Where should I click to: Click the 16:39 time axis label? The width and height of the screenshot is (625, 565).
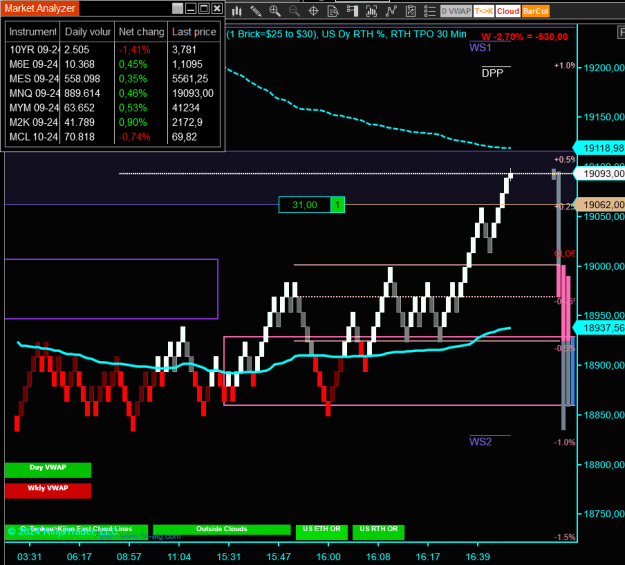pyautogui.click(x=478, y=557)
